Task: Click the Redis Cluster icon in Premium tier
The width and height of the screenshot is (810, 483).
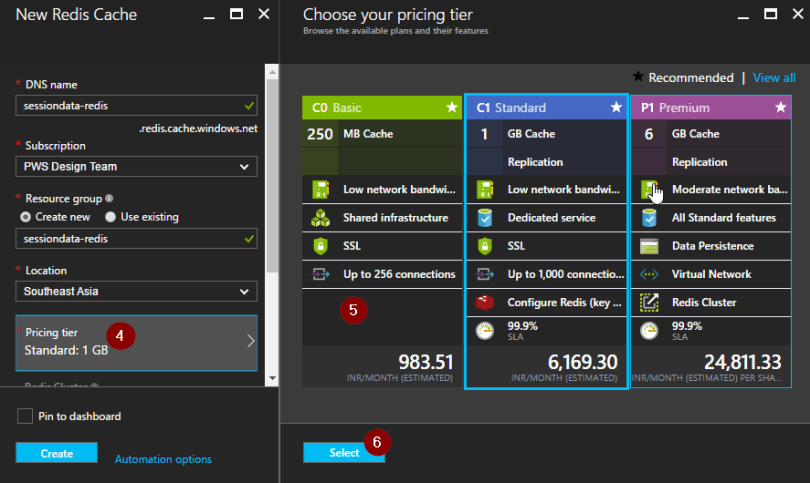Action: point(649,302)
